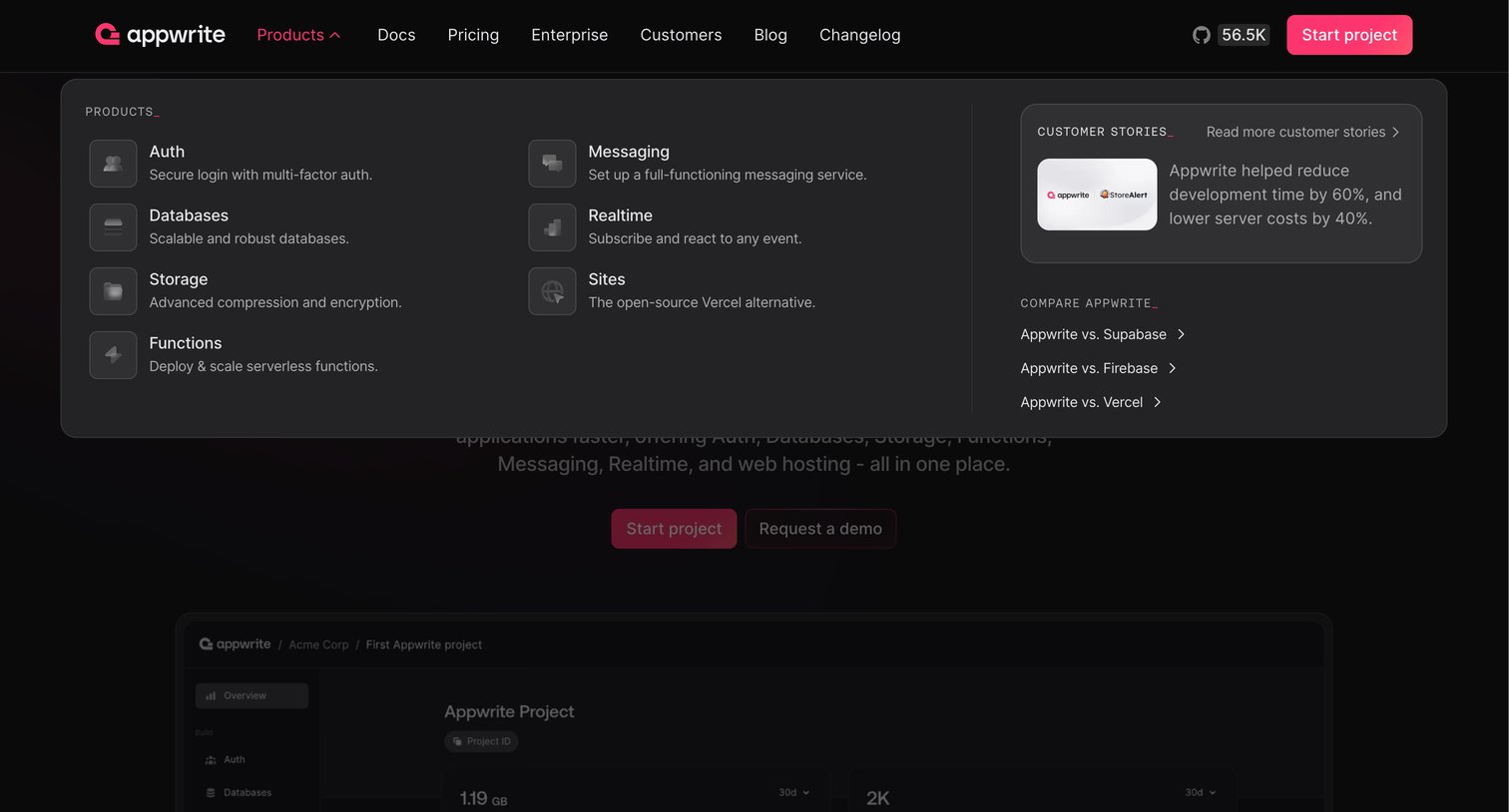Open the Sites product title
The width and height of the screenshot is (1509, 812).
(x=607, y=279)
